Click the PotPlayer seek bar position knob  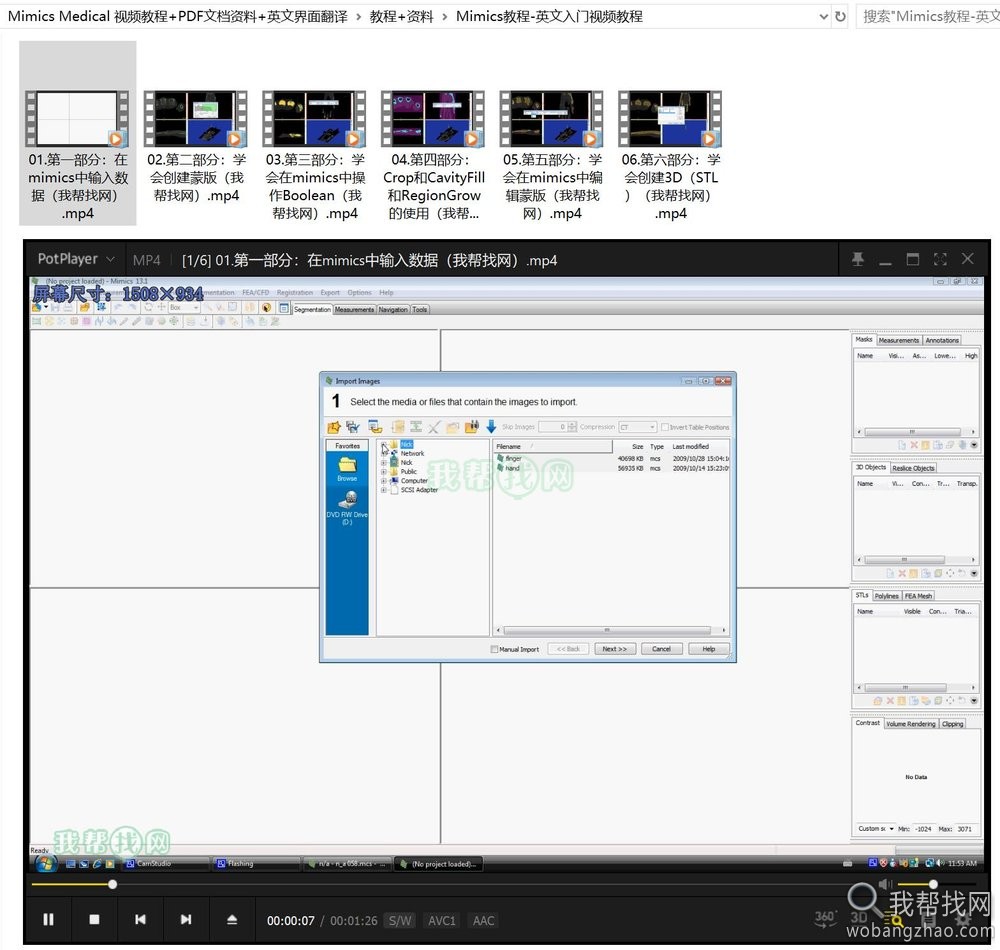point(112,884)
